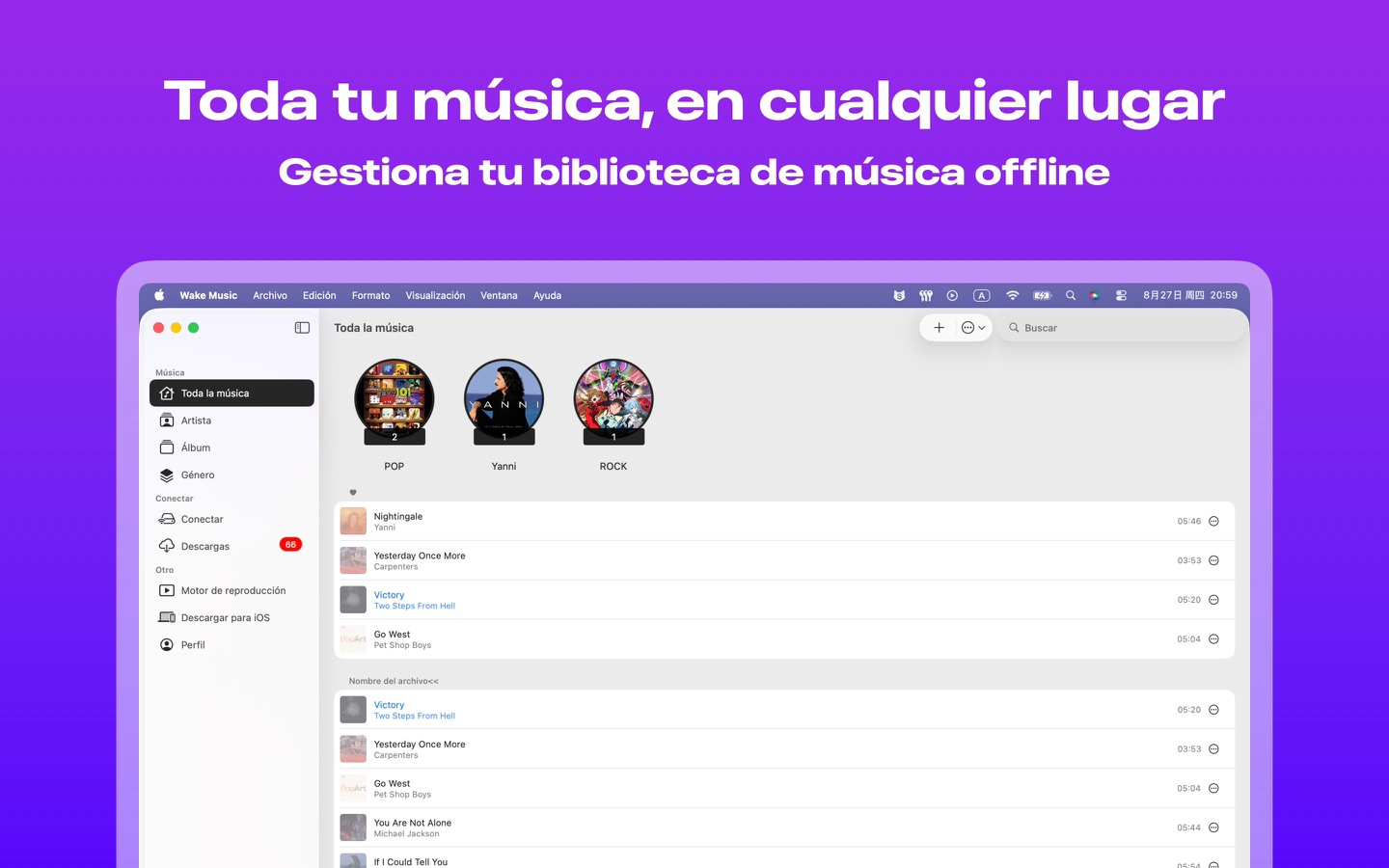Open Descargas cloud download section
1389x868 pixels.
231,546
